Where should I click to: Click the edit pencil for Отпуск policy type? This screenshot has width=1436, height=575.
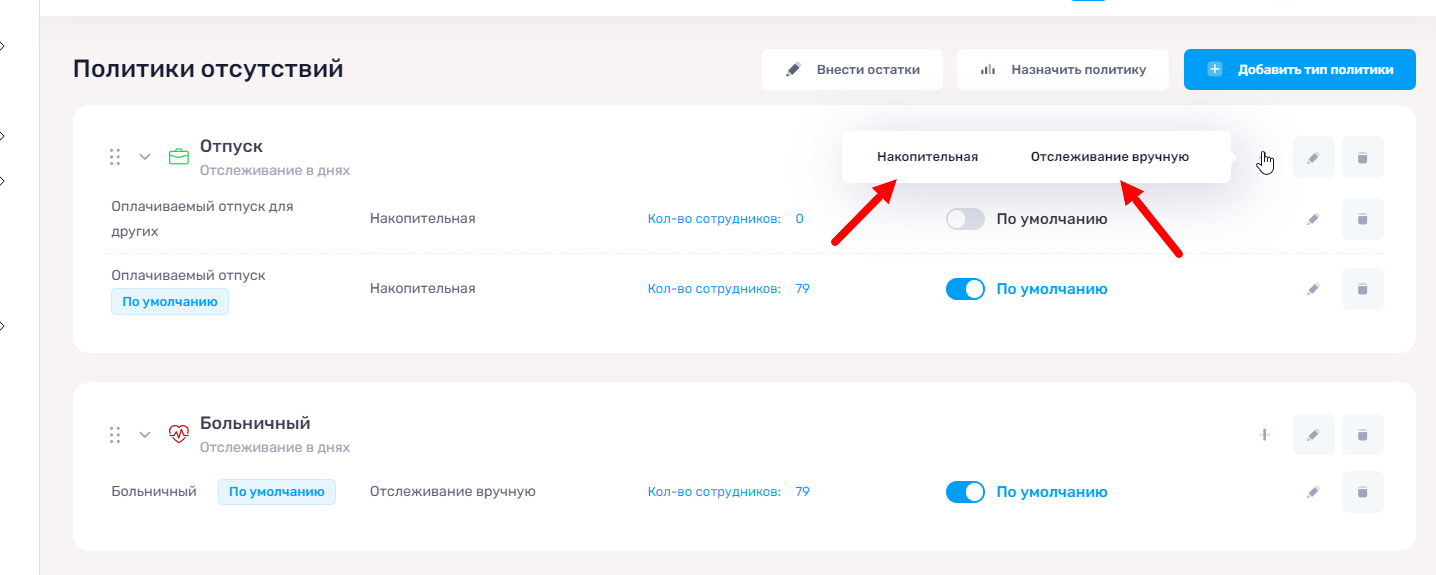[x=1313, y=157]
